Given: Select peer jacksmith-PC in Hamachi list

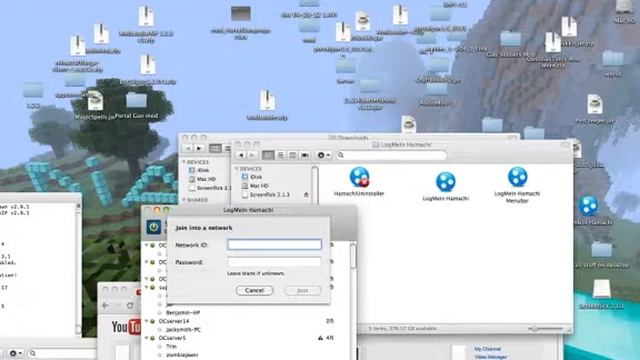Looking at the screenshot, I should coord(183,329).
